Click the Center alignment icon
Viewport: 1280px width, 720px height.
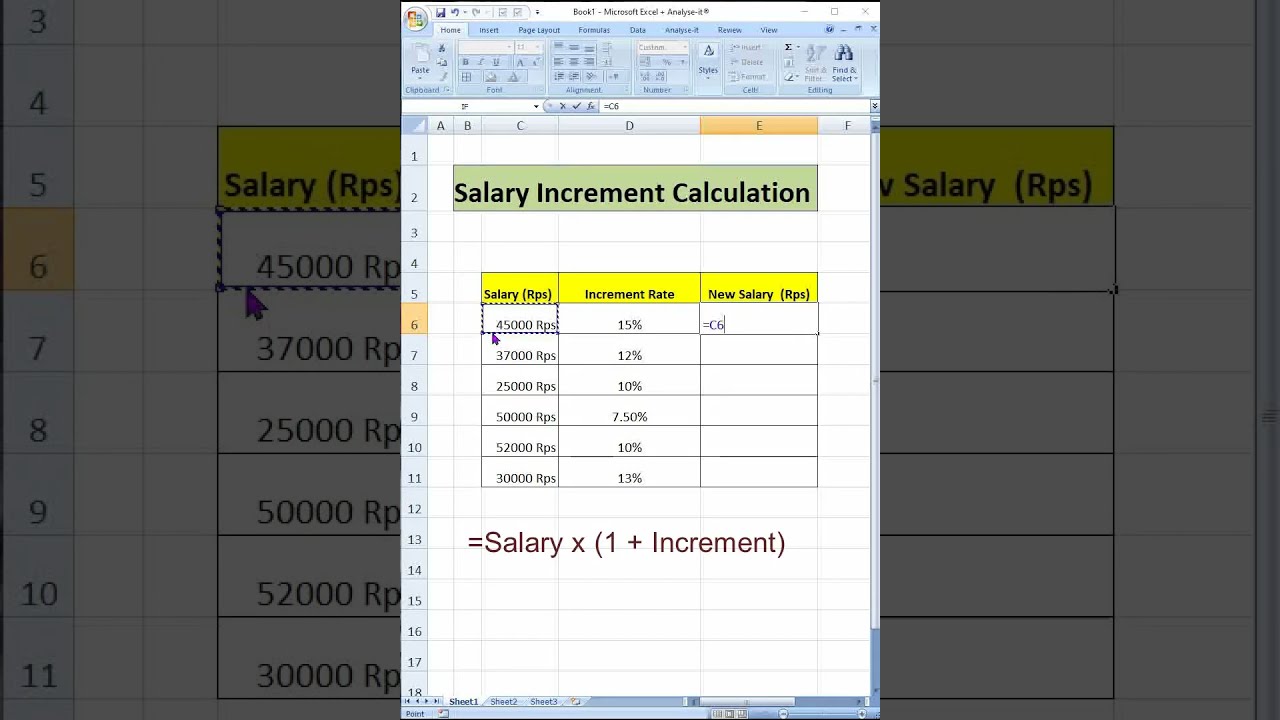pyautogui.click(x=574, y=62)
